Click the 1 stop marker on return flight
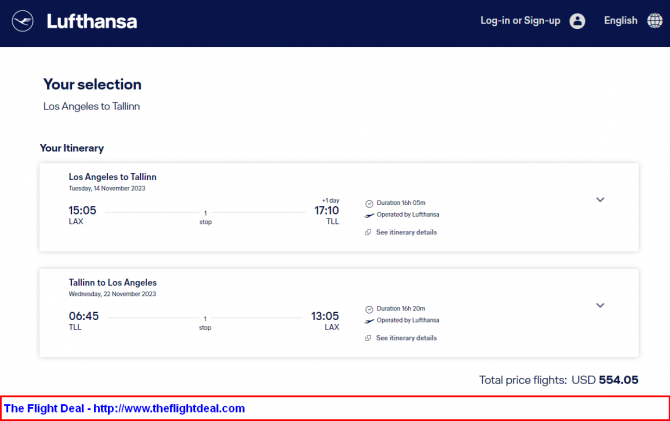This screenshot has width=670, height=421. [205, 323]
